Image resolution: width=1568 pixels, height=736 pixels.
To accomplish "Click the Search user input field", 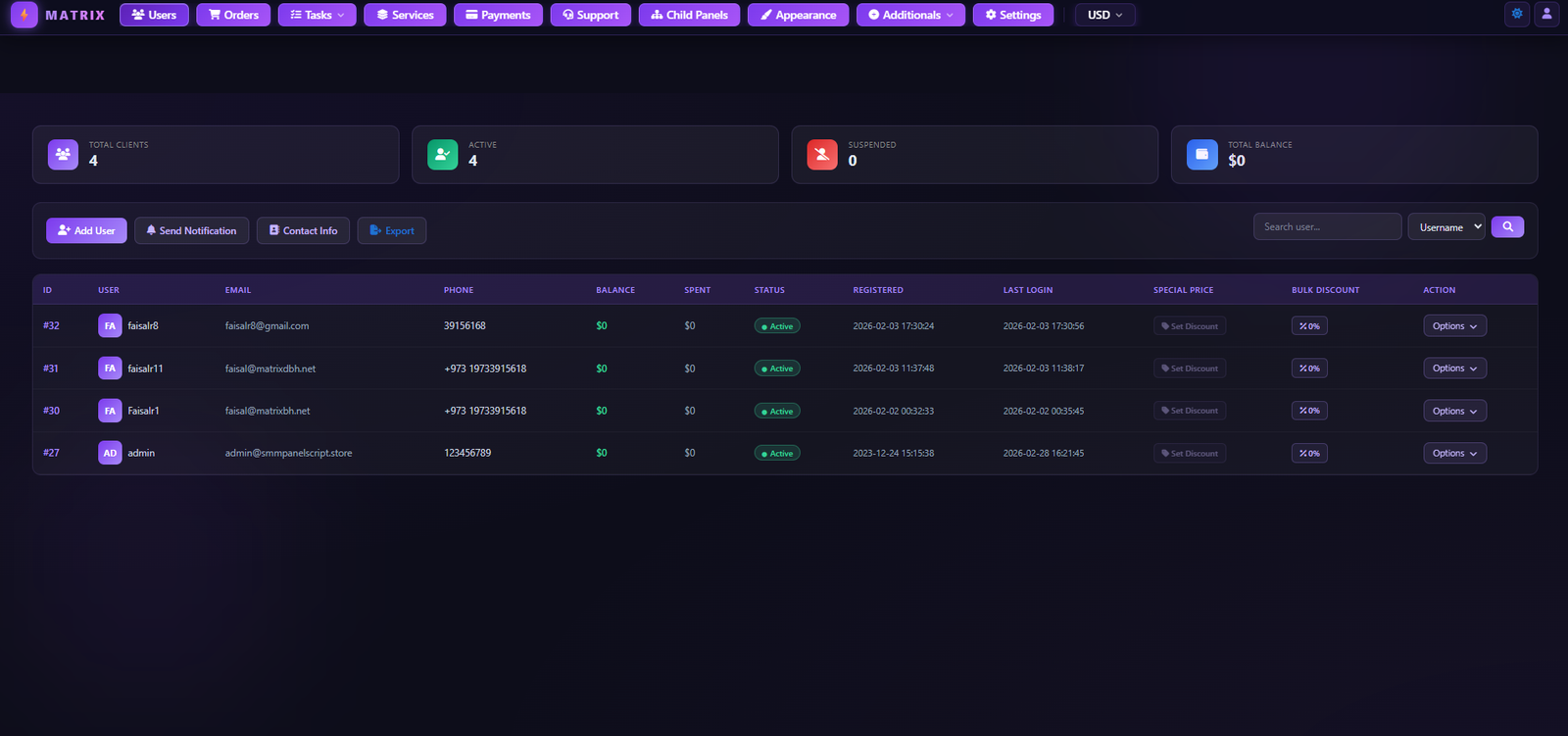I will [x=1327, y=226].
